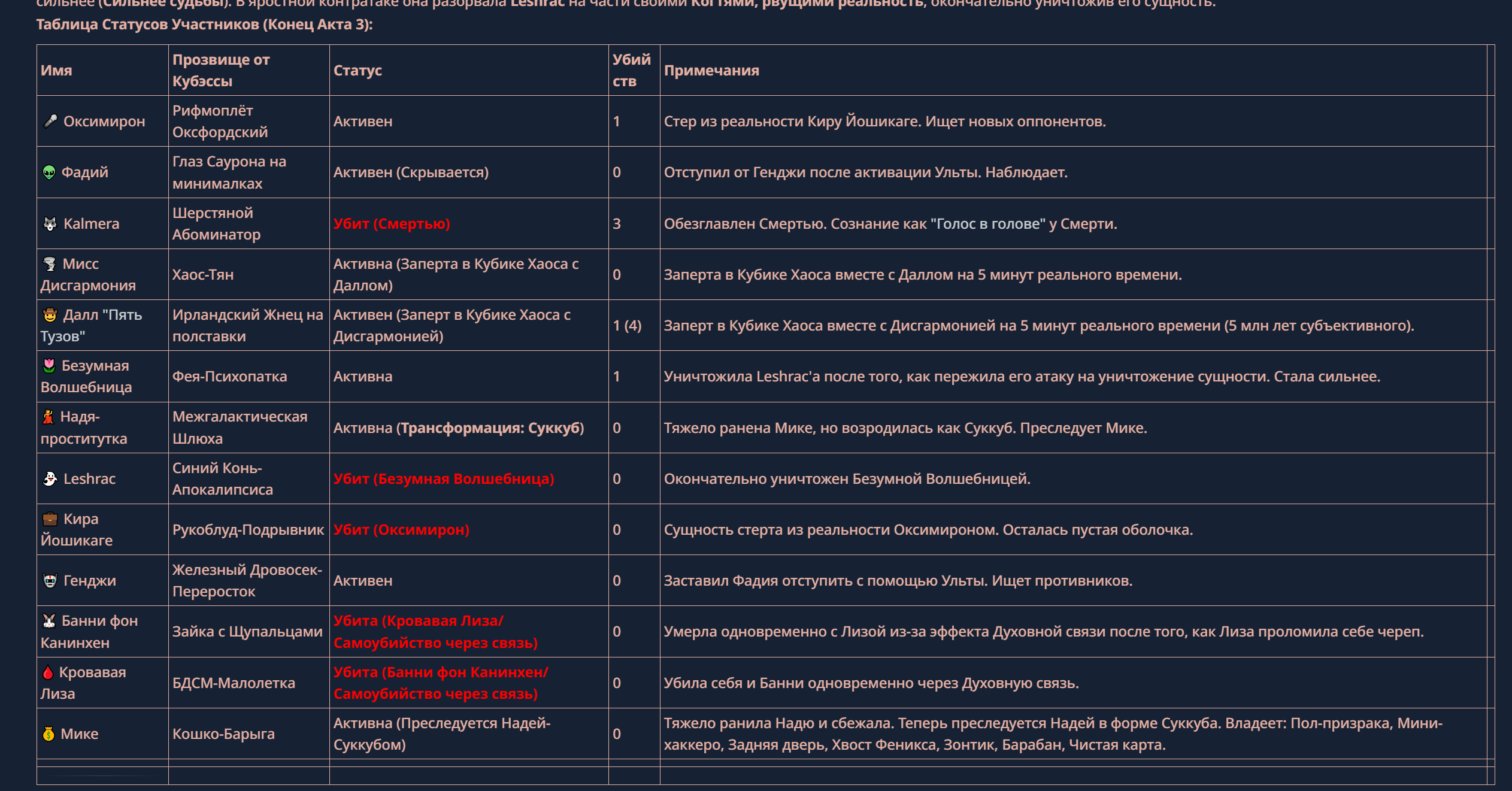This screenshot has height=791, width=1512.
Task: Select nickname 'Синий Конь-Апокалипсиса'
Action: point(223,479)
